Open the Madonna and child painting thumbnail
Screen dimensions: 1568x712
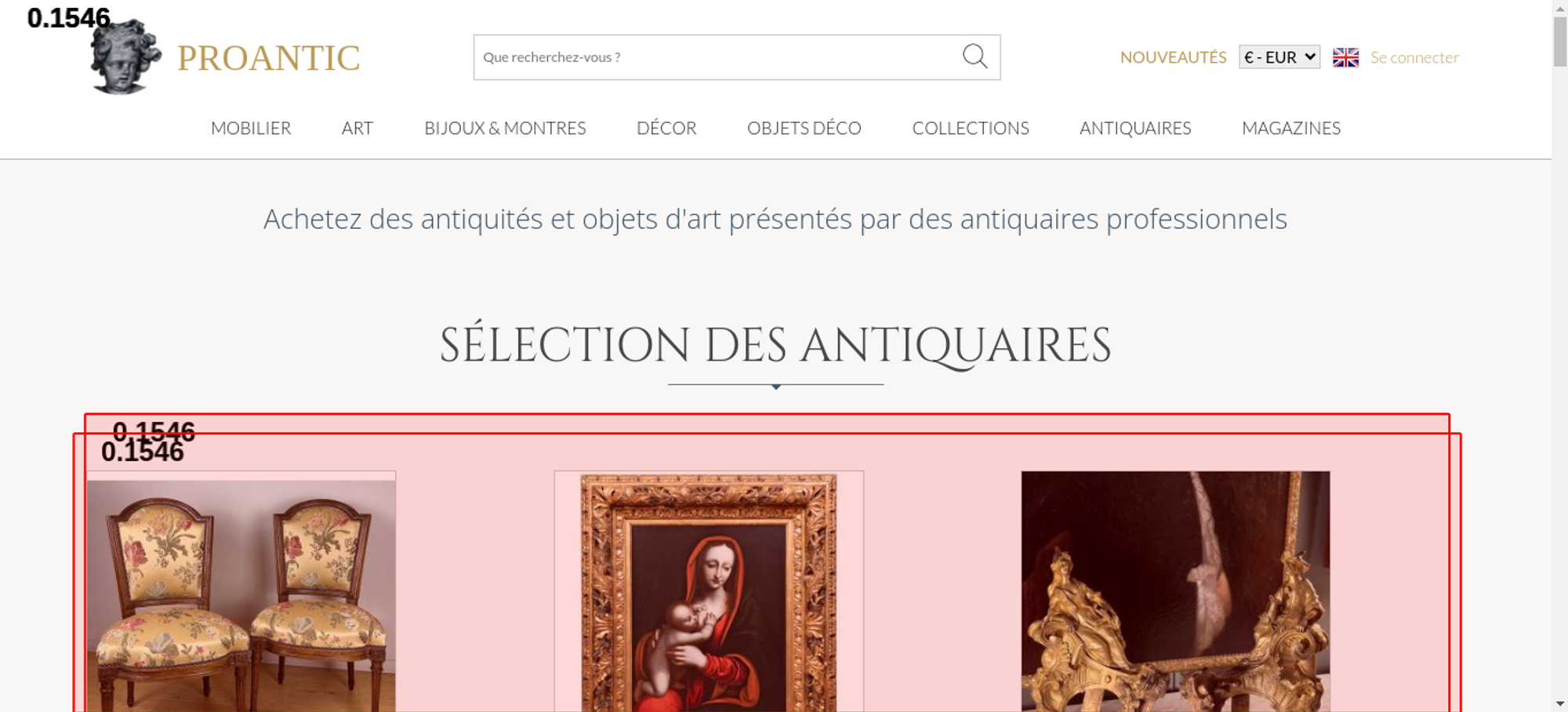click(x=709, y=592)
